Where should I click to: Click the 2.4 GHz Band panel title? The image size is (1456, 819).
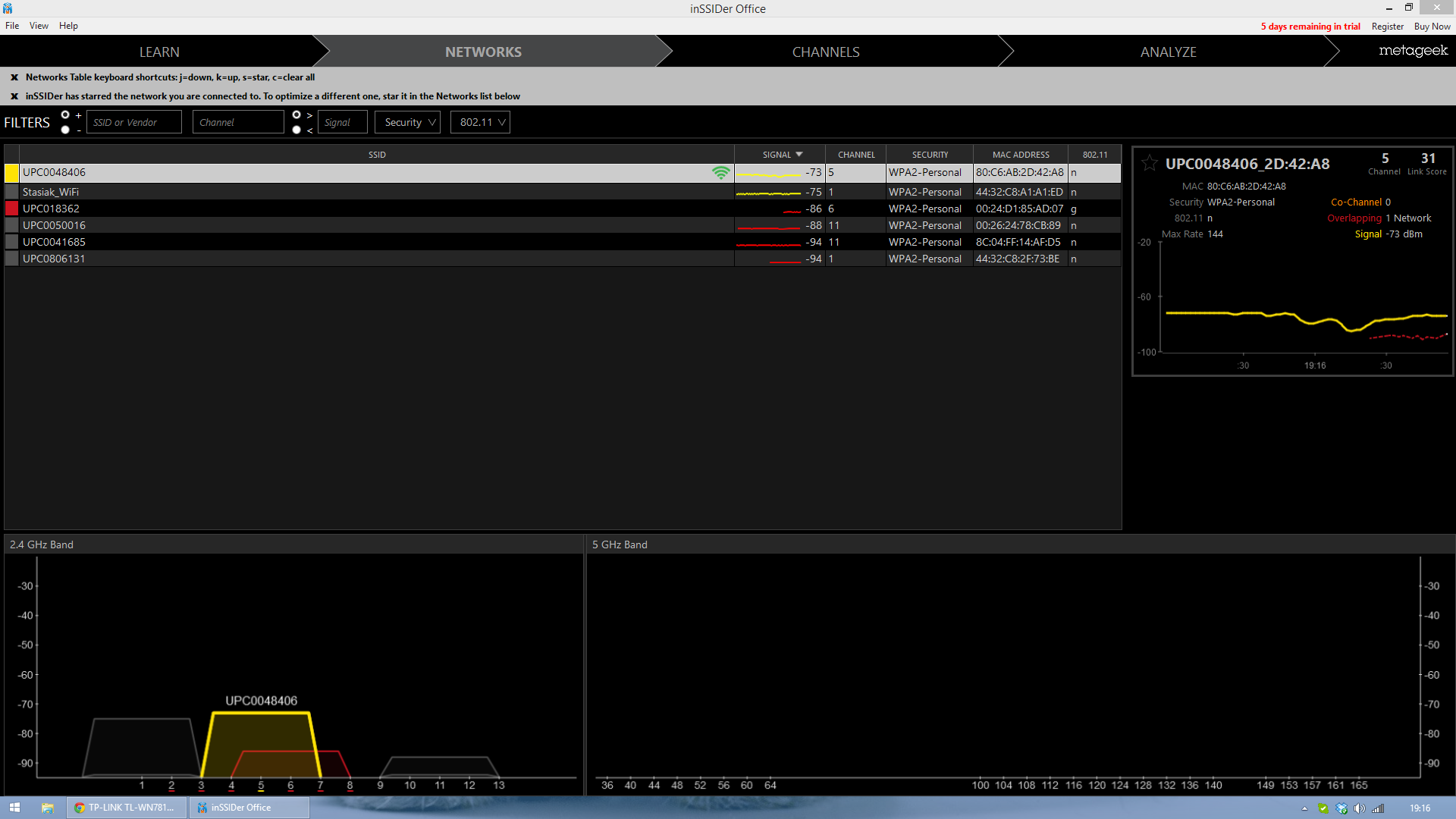click(x=42, y=544)
